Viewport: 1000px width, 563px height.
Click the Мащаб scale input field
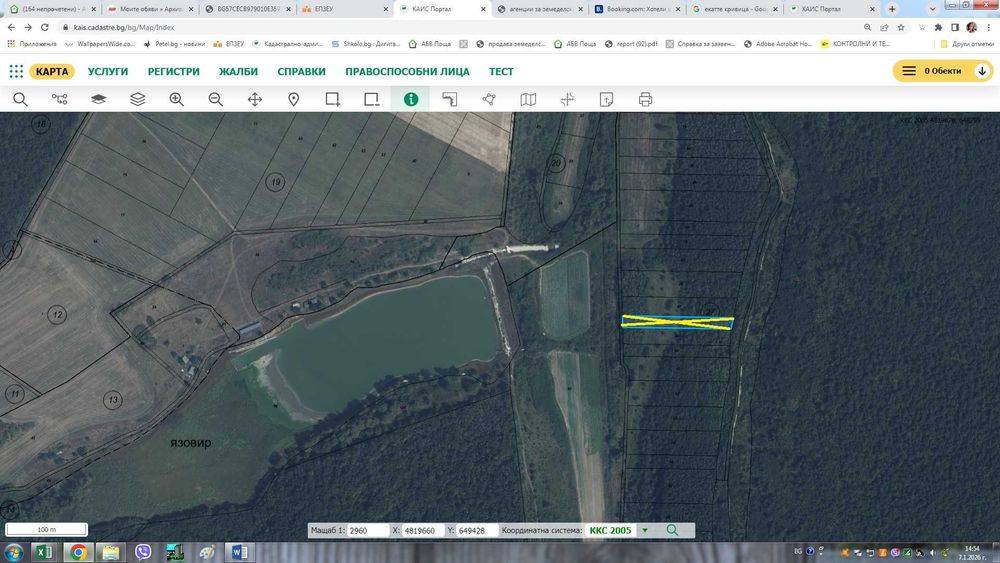click(x=367, y=530)
